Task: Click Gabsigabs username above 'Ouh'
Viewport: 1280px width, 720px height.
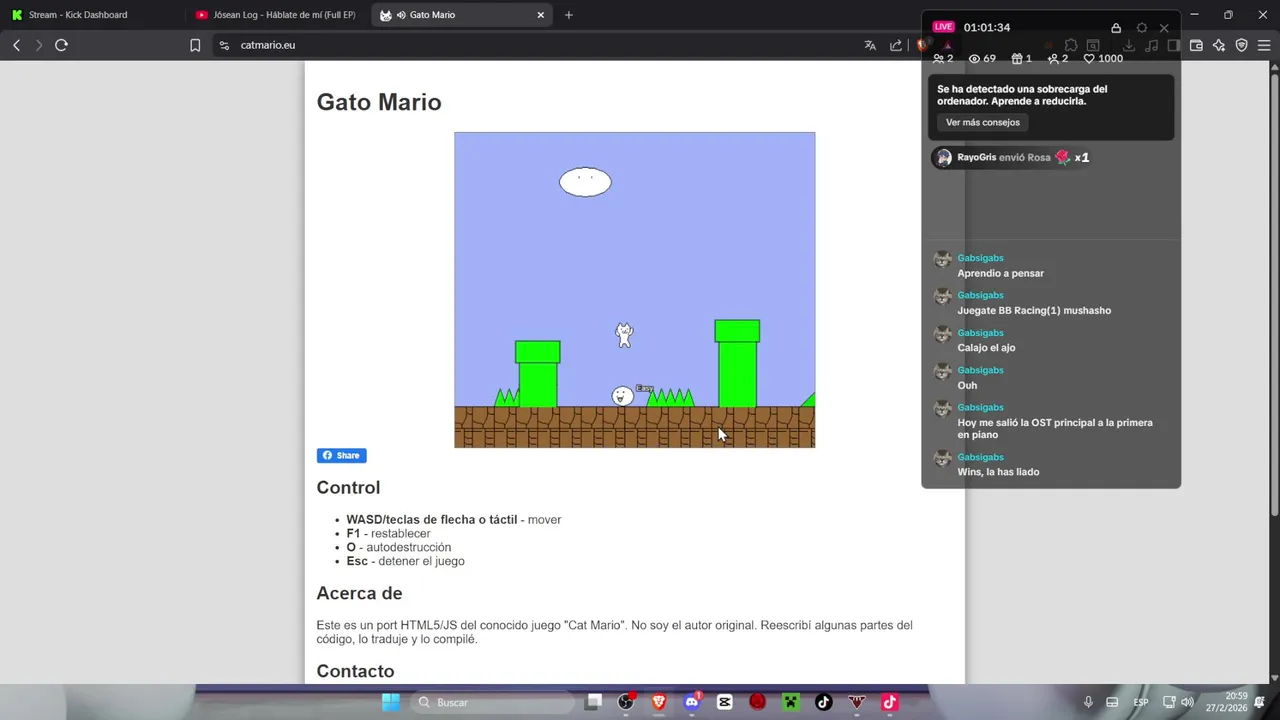Action: (x=980, y=370)
